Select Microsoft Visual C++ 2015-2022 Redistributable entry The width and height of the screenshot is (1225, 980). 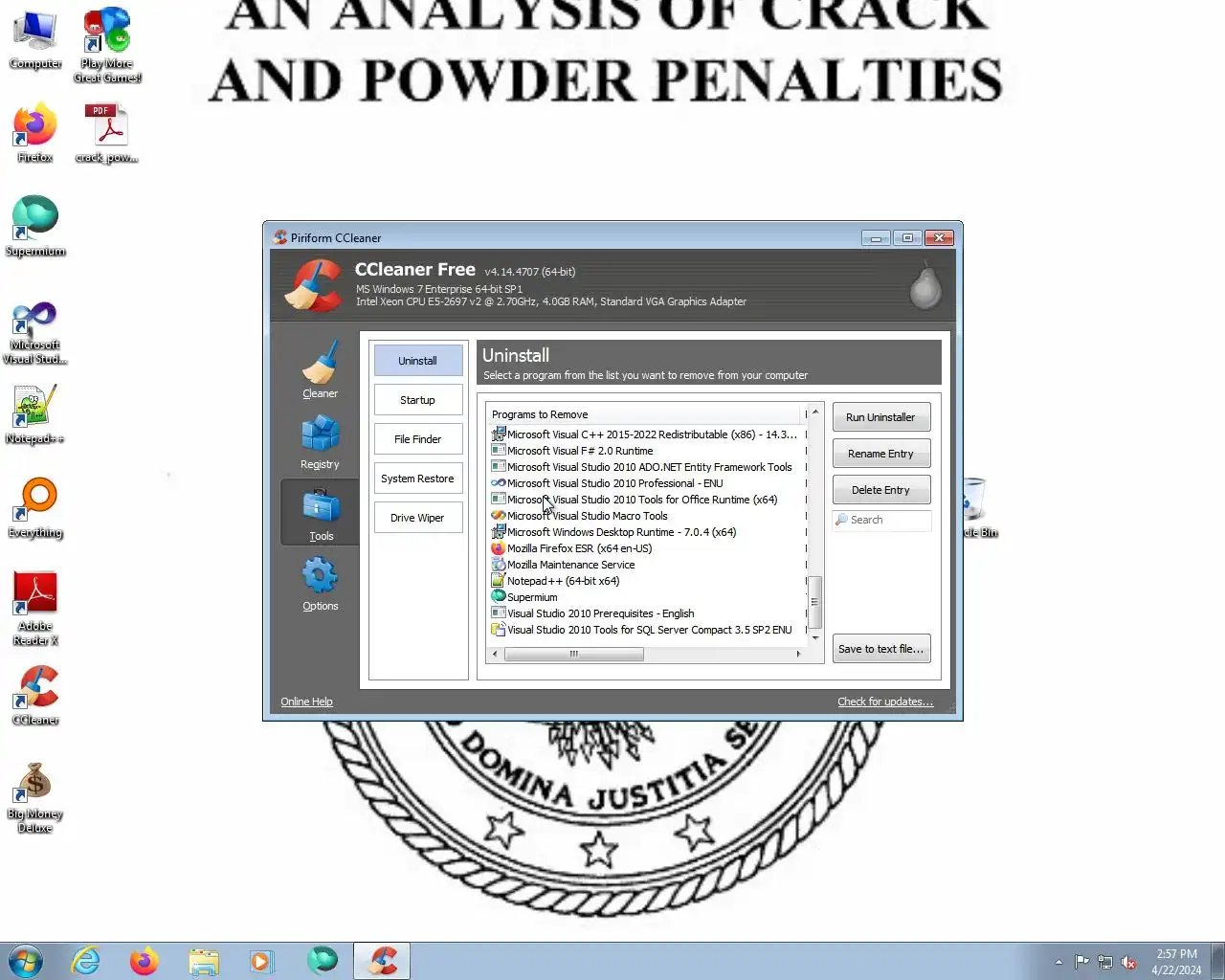(x=647, y=434)
